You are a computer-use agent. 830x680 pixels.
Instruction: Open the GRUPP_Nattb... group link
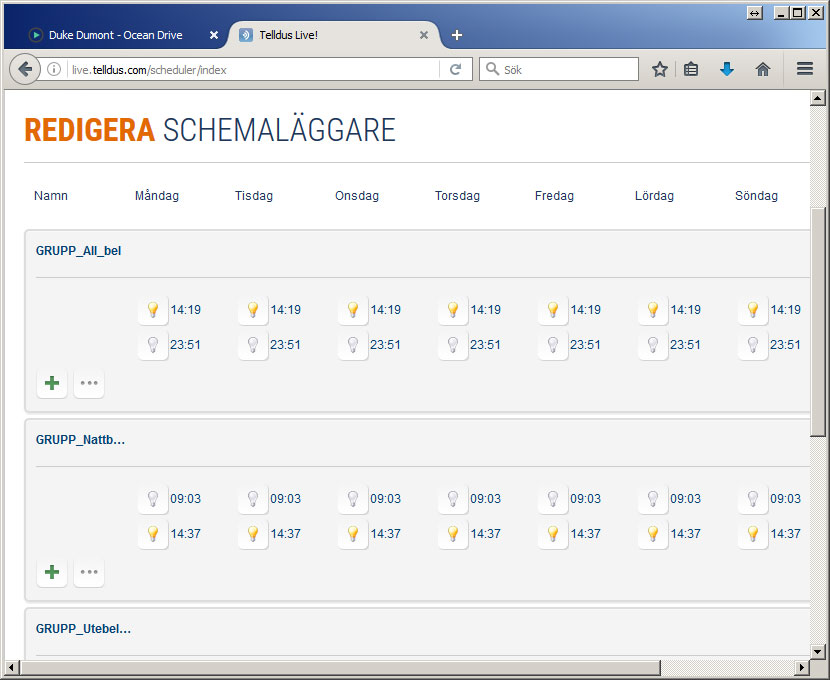[80, 440]
